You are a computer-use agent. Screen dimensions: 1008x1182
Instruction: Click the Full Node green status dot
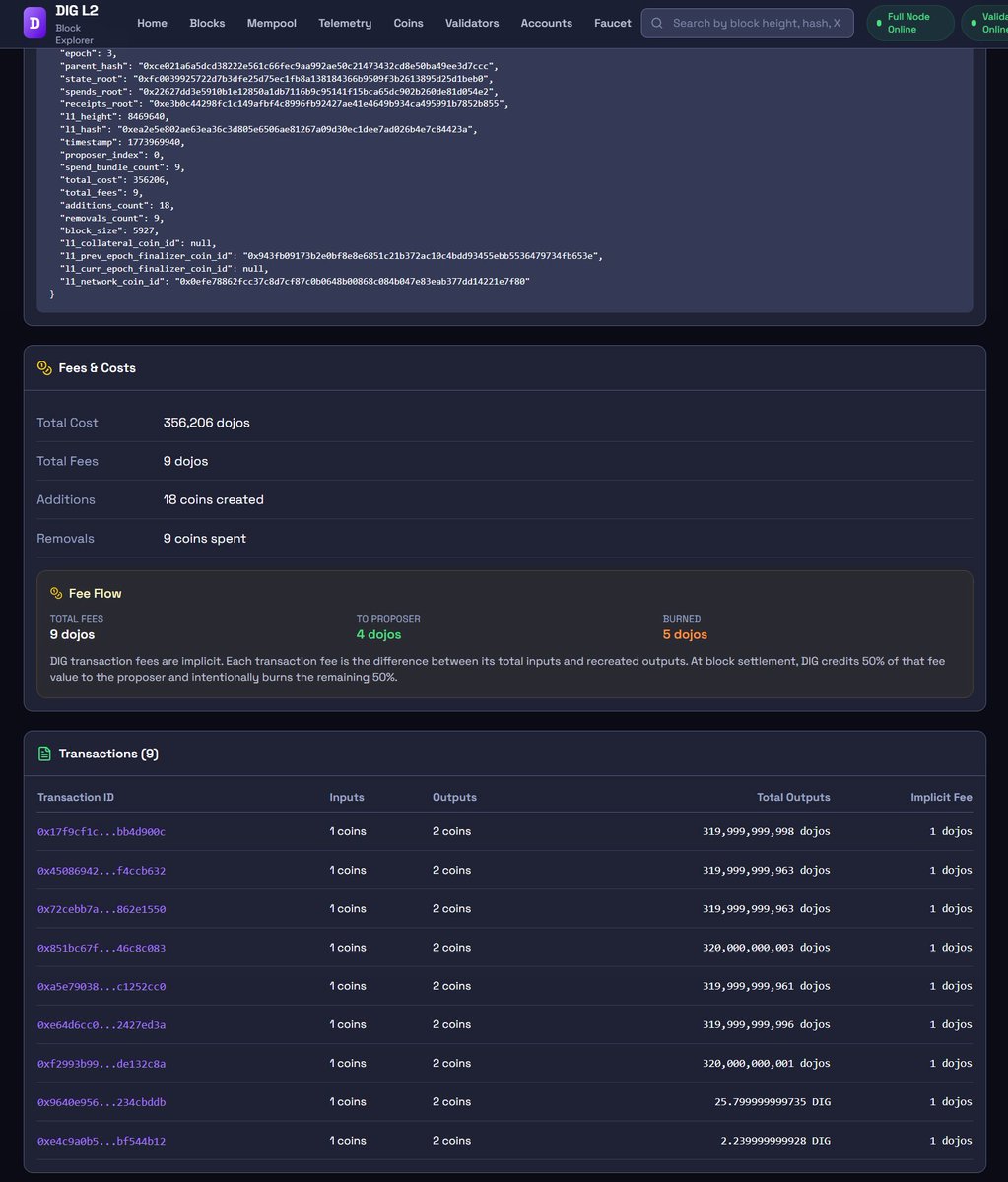879,23
